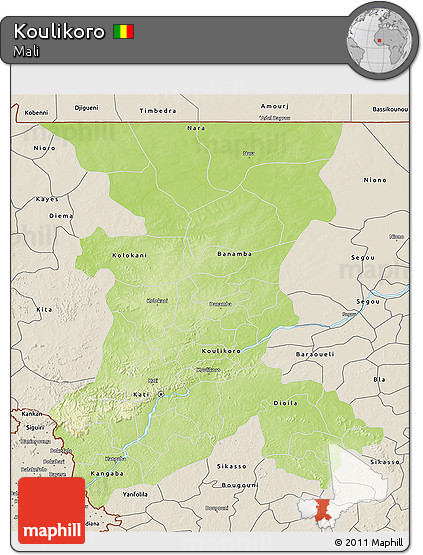This screenshot has height=555, width=423.
Task: Click the Nioro label
Action: point(45,148)
